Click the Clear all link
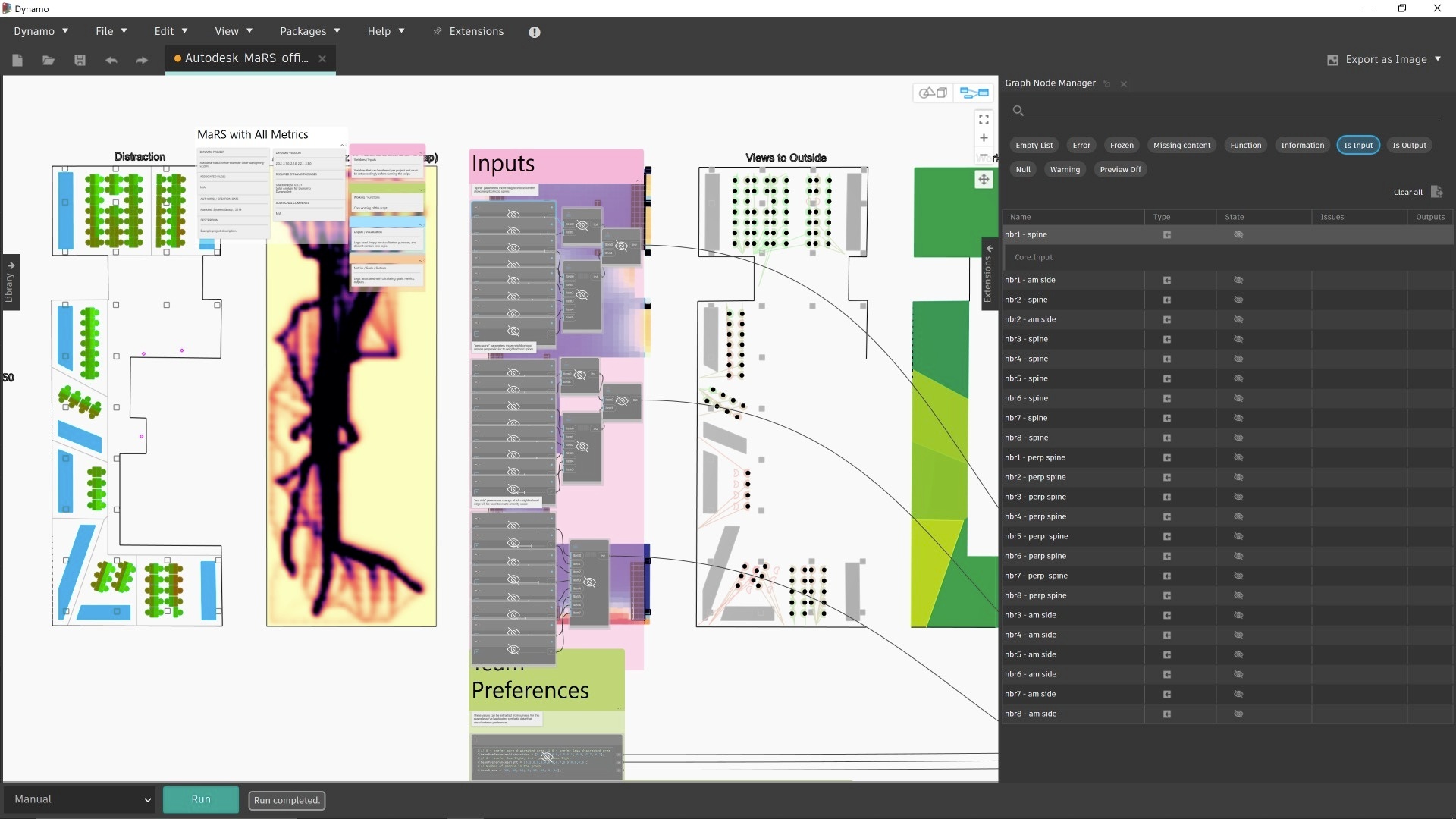 click(1407, 192)
